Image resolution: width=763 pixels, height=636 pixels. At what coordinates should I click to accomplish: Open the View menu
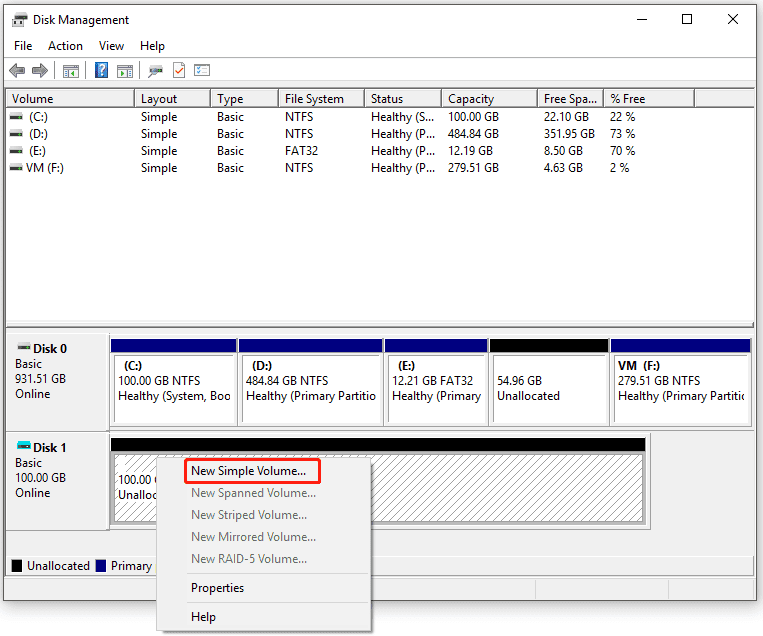click(111, 46)
